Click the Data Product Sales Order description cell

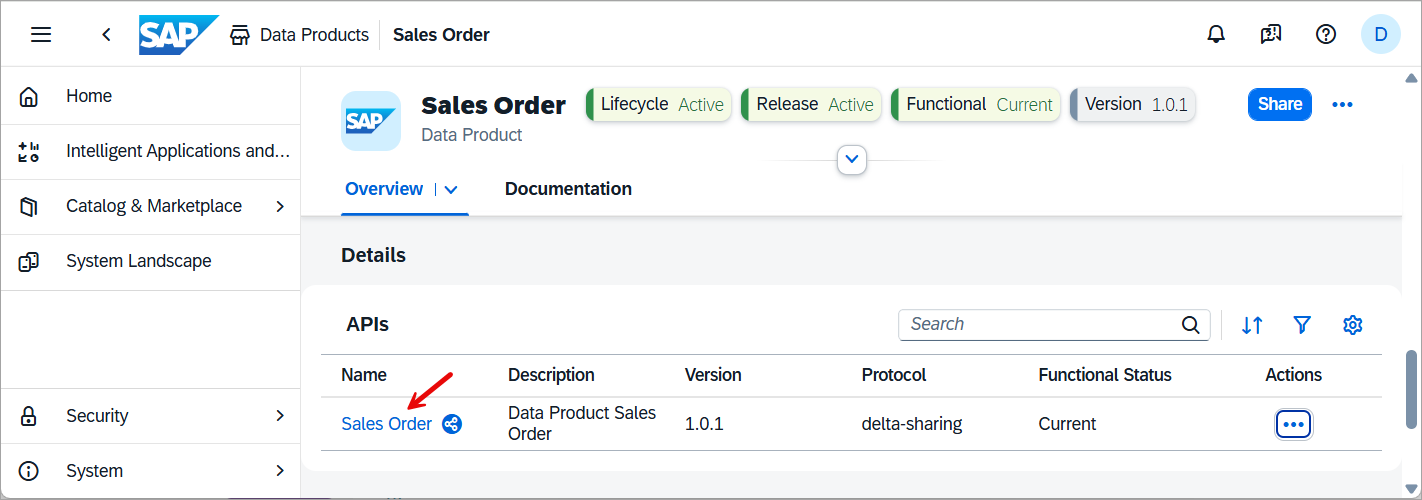[582, 424]
